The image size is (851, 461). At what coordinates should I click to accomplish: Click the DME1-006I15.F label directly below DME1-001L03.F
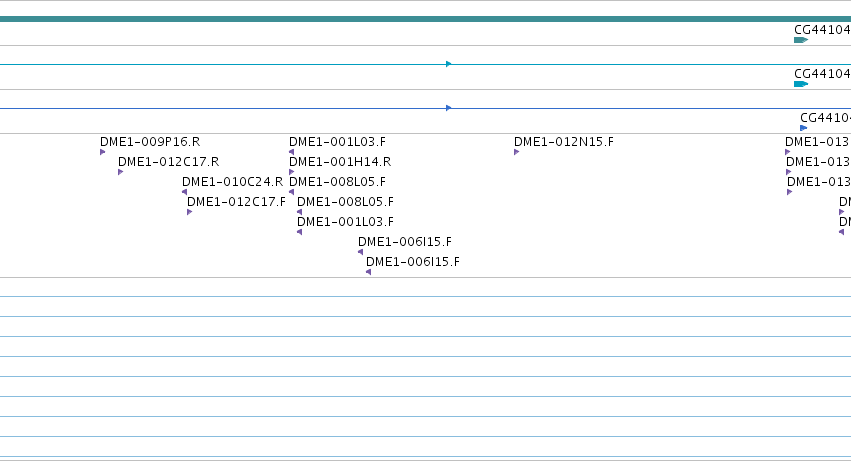coord(405,242)
